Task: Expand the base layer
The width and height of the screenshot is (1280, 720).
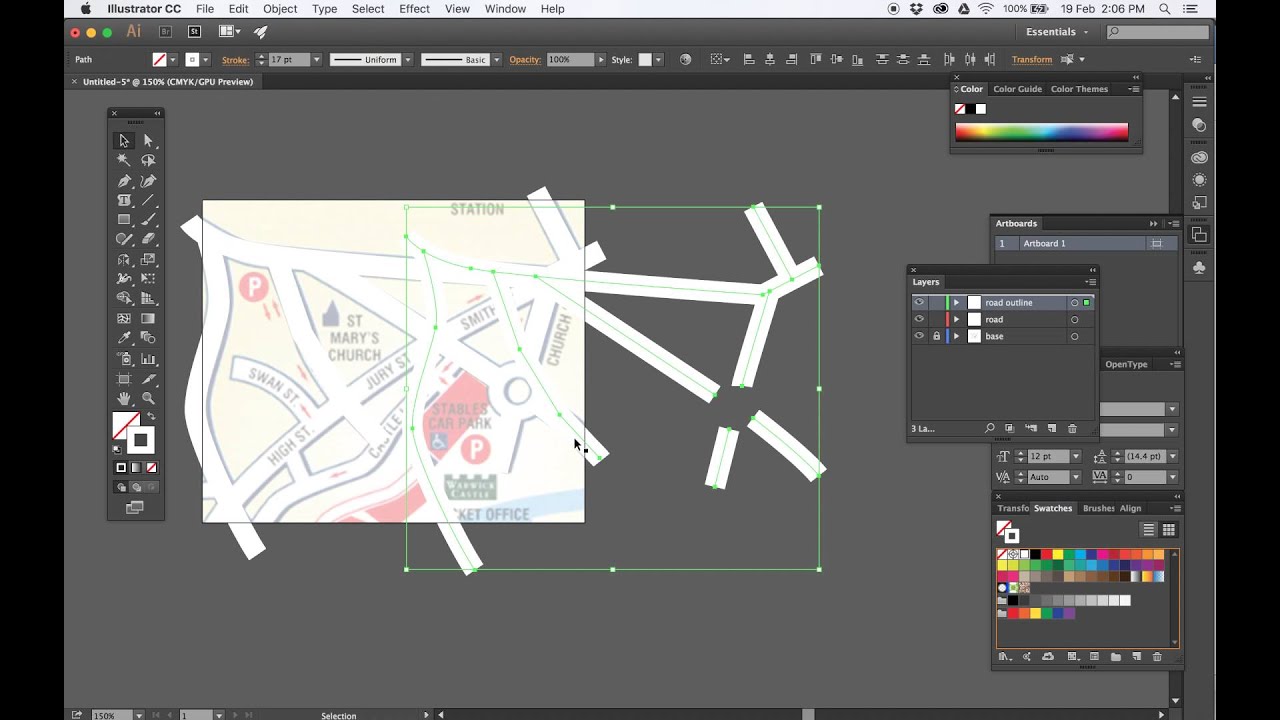Action: tap(956, 336)
